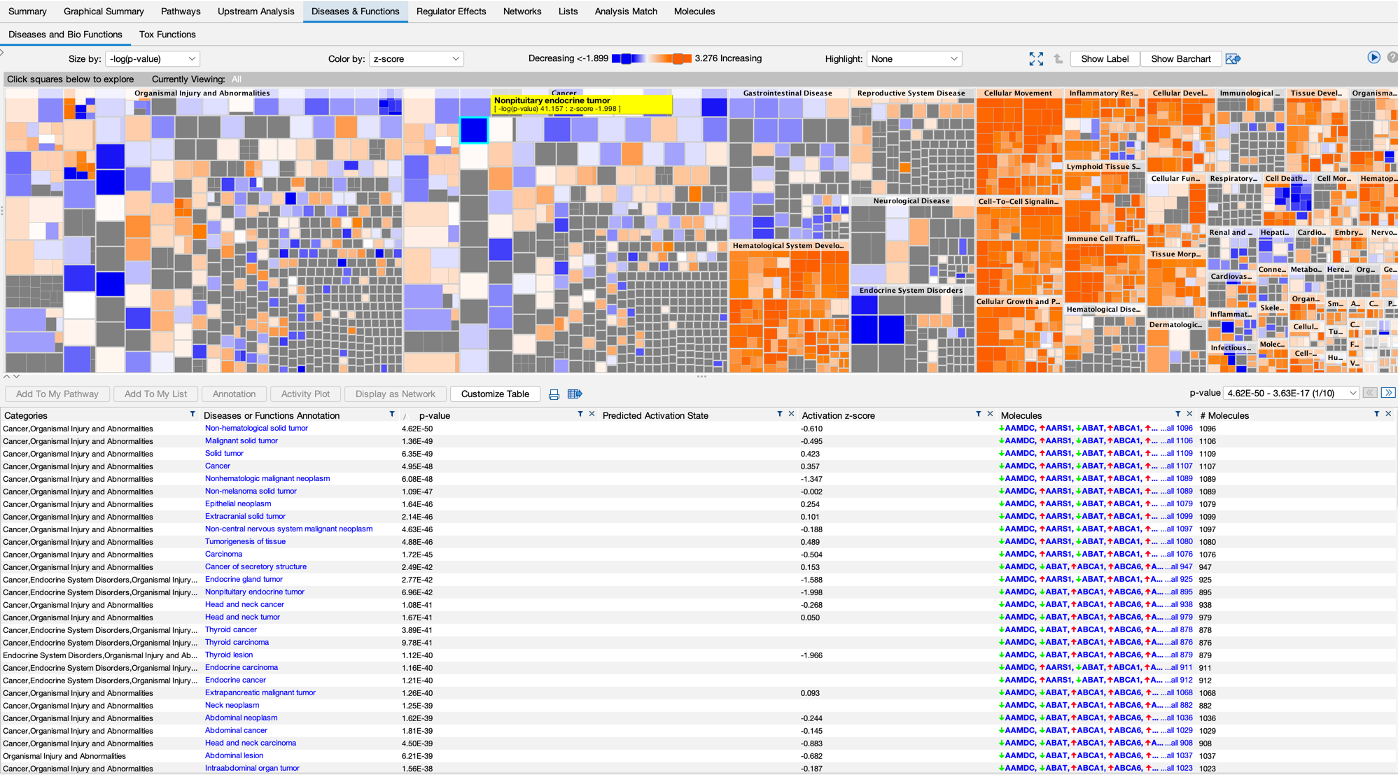Screen dimensions: 1398x776
Task: Print the results table
Action: click(x=554, y=394)
